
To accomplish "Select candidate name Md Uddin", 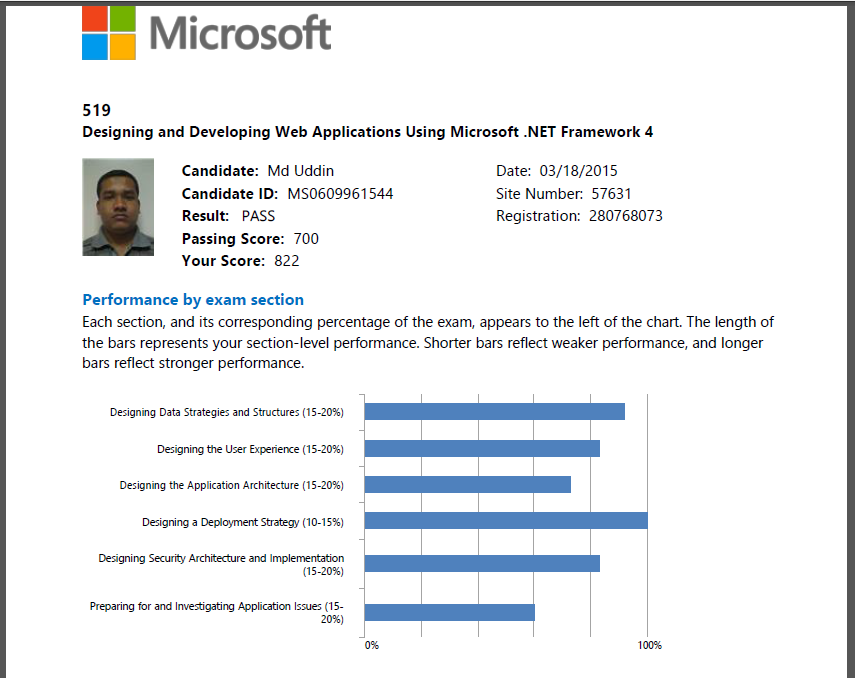I will pos(300,171).
